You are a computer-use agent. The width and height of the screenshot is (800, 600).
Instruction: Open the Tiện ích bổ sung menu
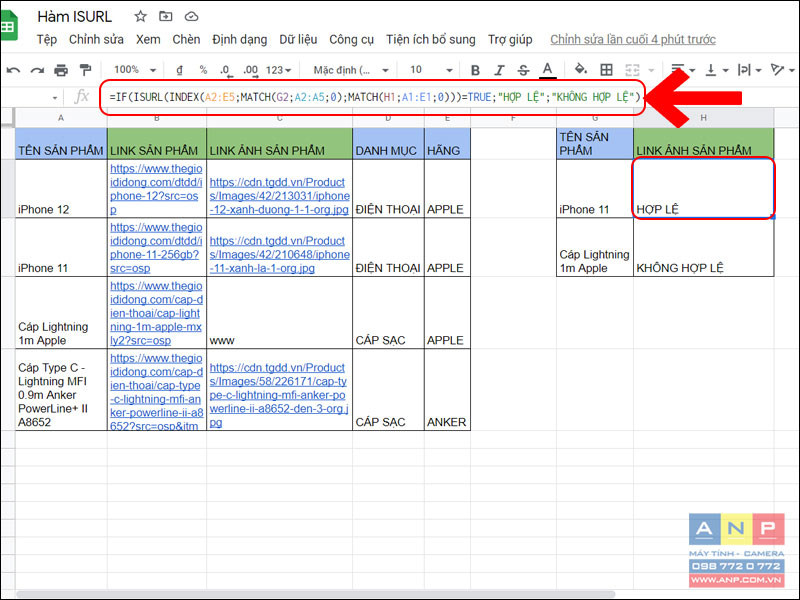coord(431,39)
